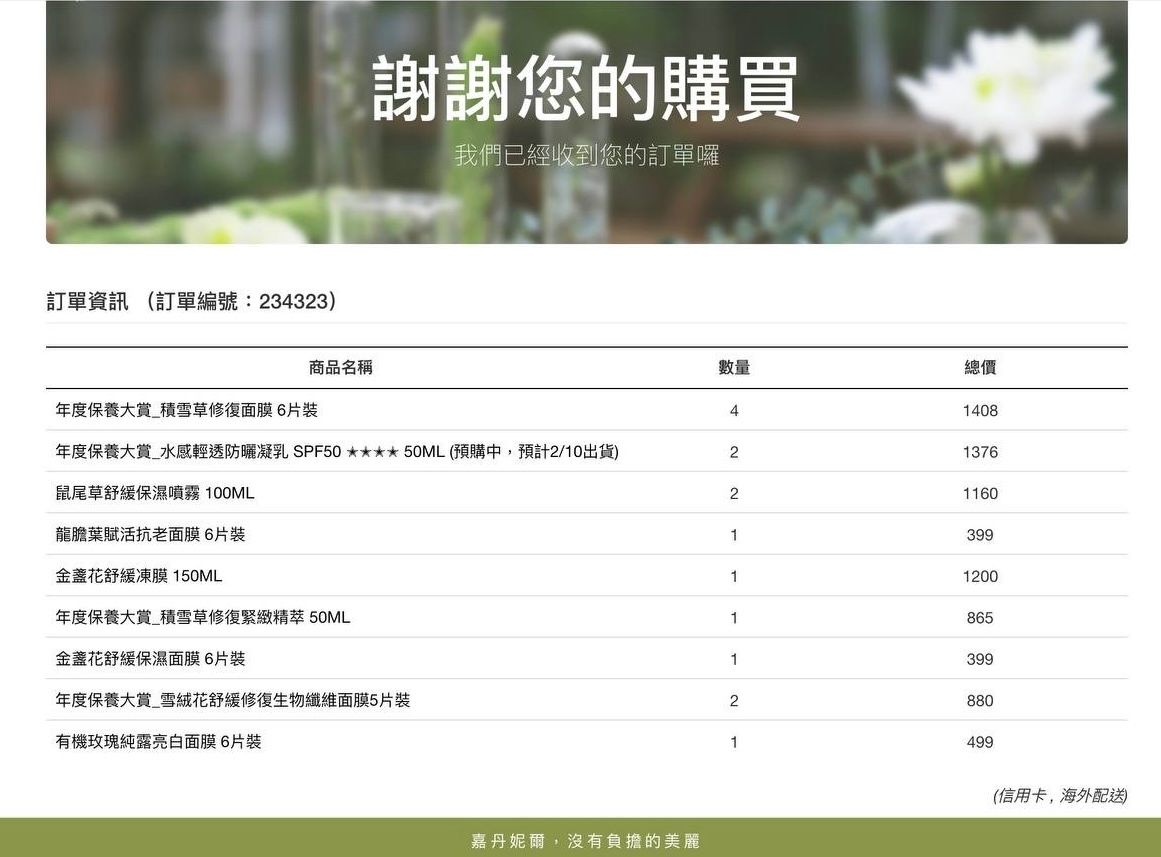Click the 我們已經收到您的訂單囉 subtitle text
The image size is (1161, 857).
(x=586, y=155)
